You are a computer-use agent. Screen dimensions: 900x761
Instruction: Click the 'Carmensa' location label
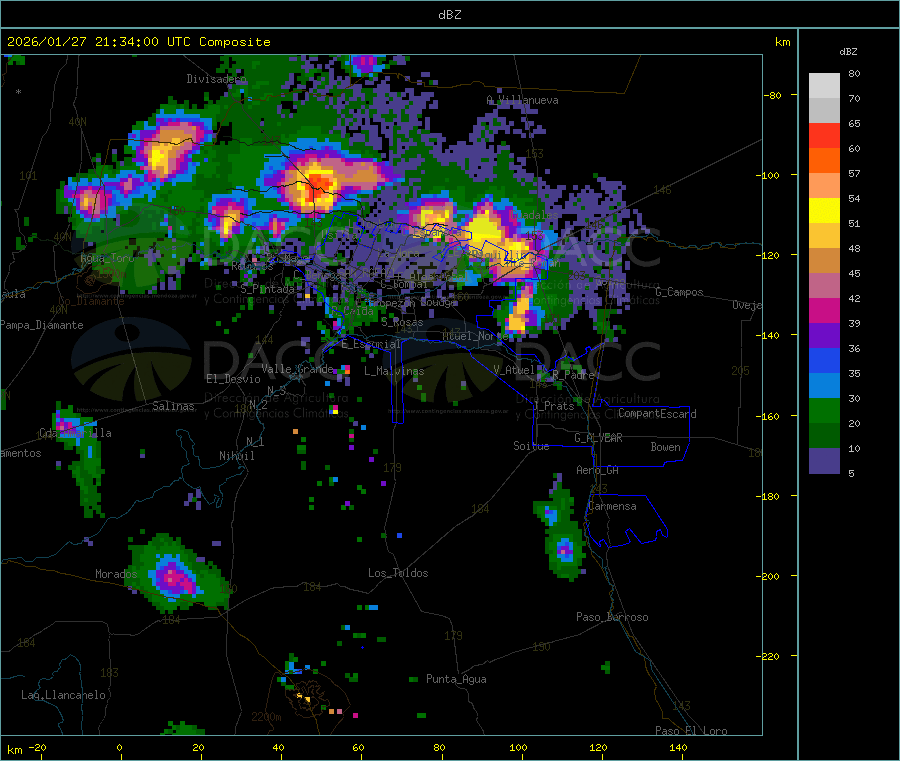coord(612,506)
